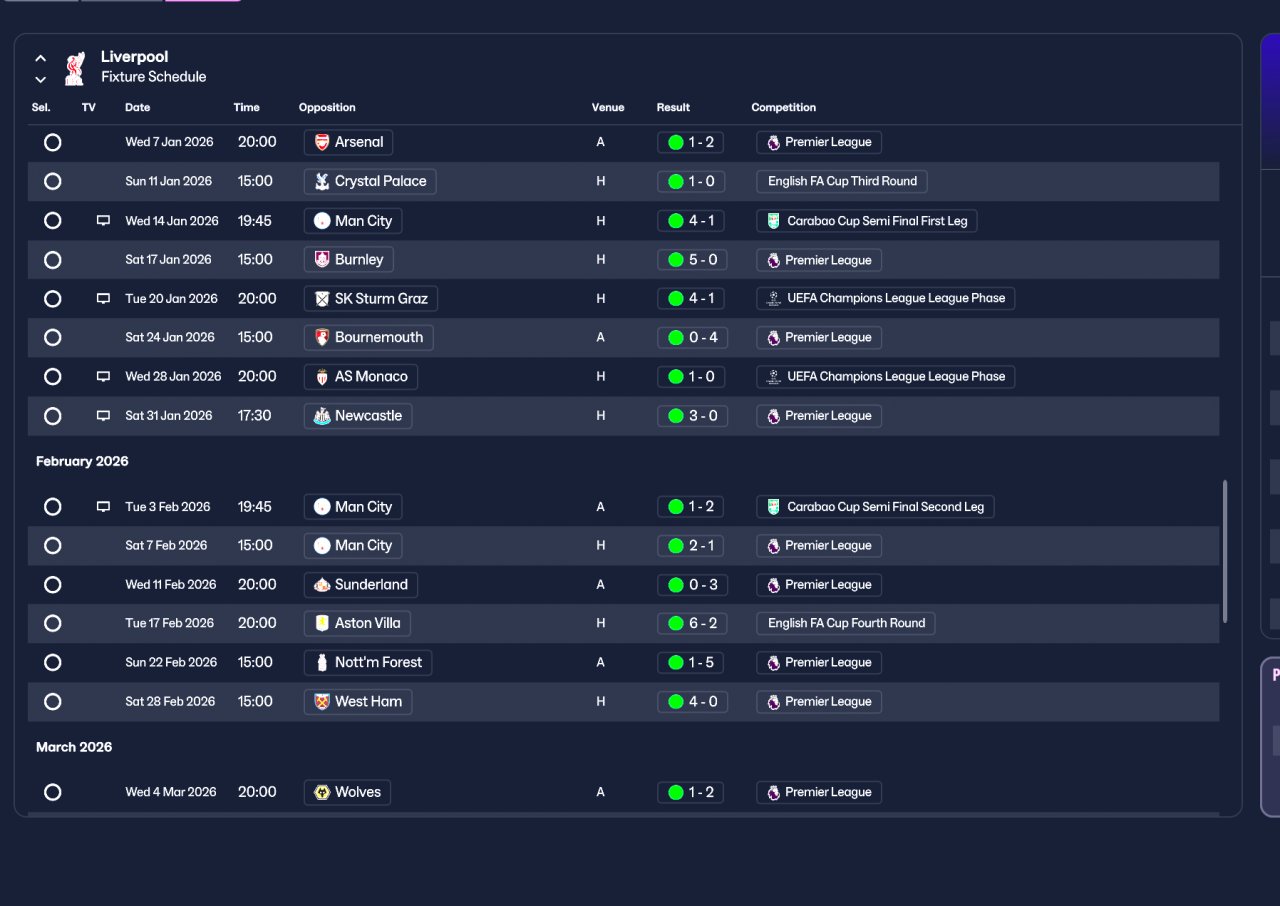Screen dimensions: 1280x906
Task: Click the Wolves club badge icon
Action: pos(322,792)
